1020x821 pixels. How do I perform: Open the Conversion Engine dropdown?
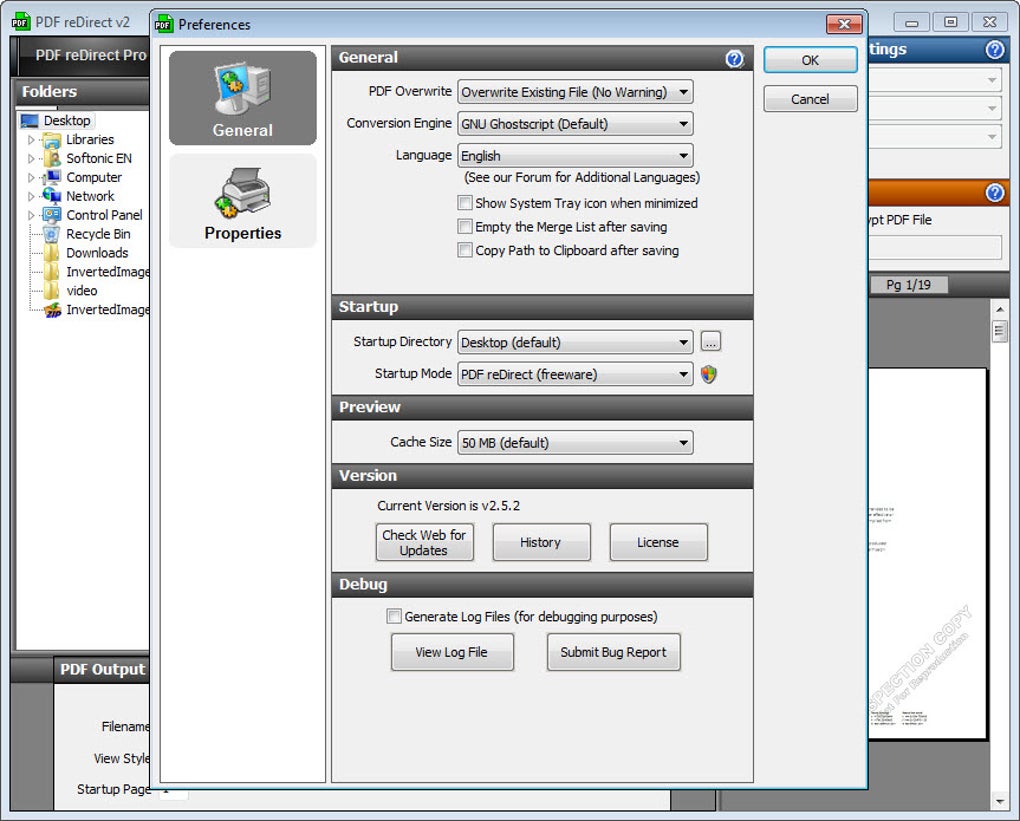click(575, 124)
